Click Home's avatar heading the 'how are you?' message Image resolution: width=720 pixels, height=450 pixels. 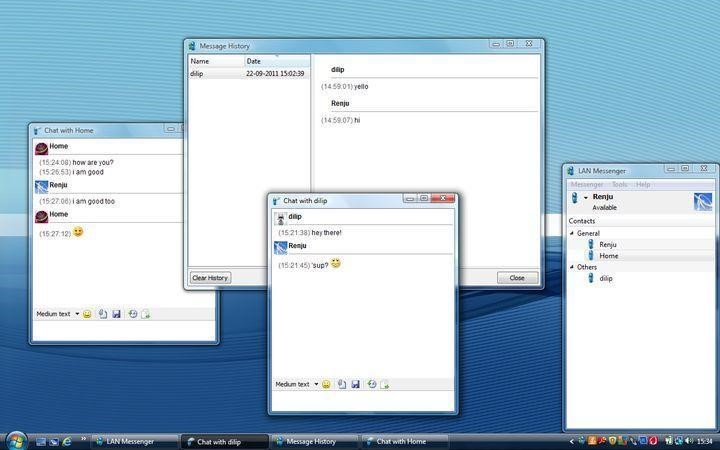point(41,148)
